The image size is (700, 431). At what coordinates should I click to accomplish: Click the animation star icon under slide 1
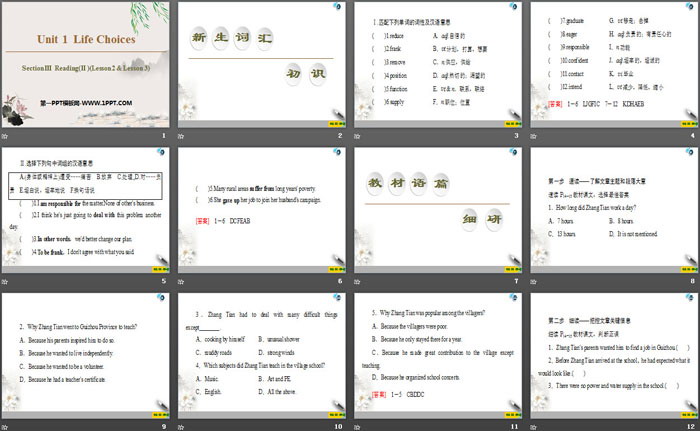coord(5,136)
